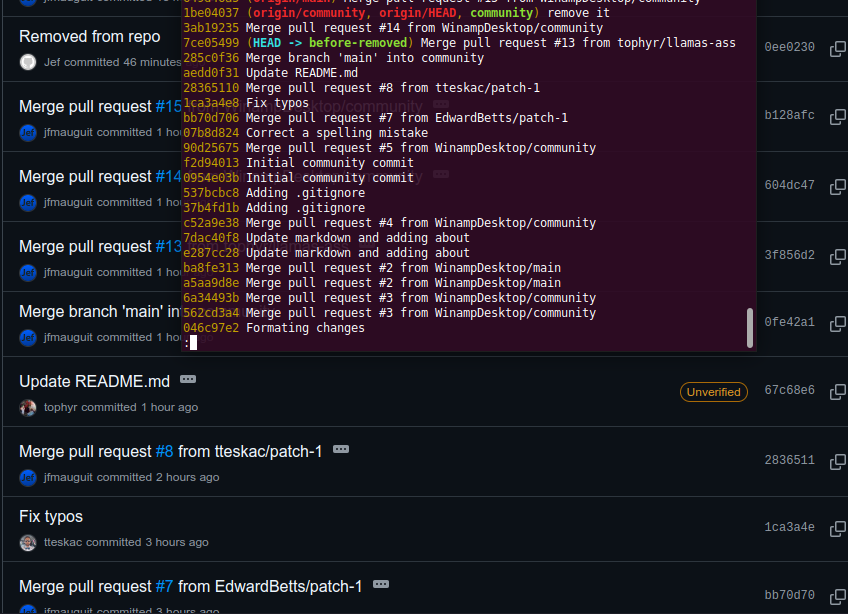848x614 pixels.
Task: Open pull request #8 link
Action: 164,451
